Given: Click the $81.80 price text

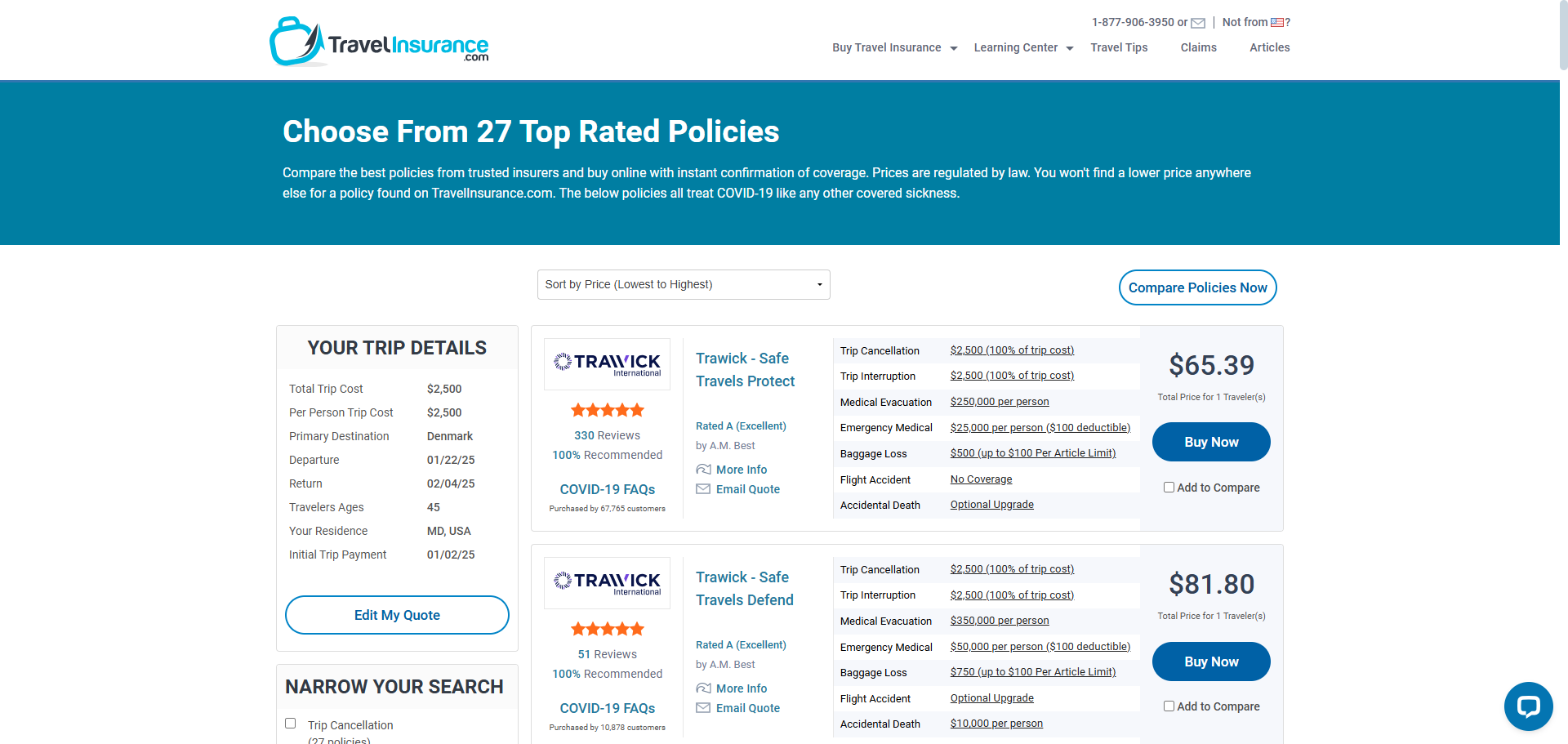Looking at the screenshot, I should coord(1211,584).
